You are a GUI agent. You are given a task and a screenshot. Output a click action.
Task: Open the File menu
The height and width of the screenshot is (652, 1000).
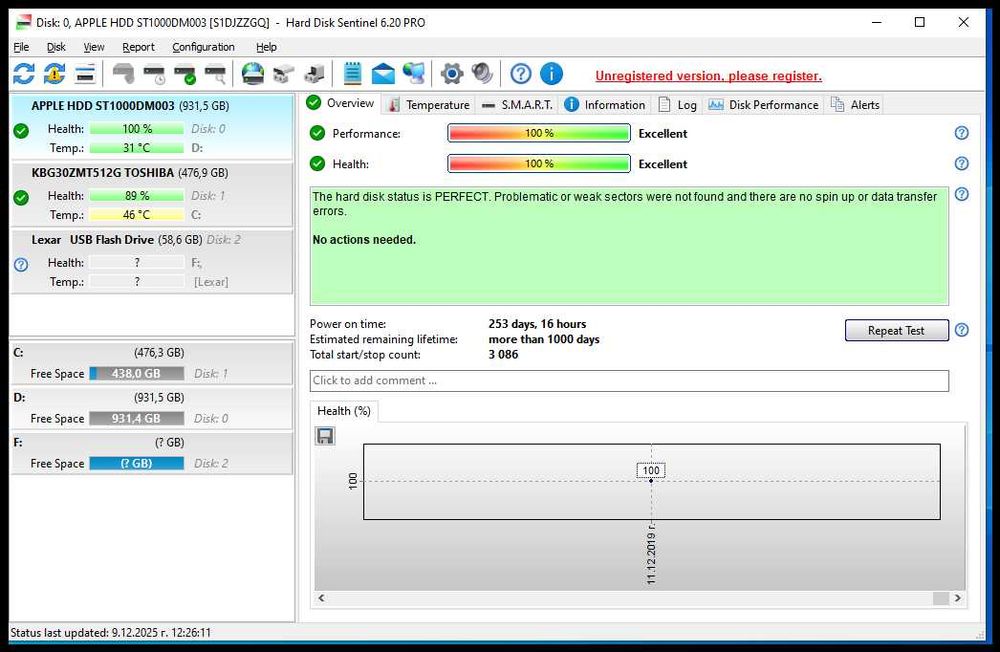pyautogui.click(x=21, y=47)
